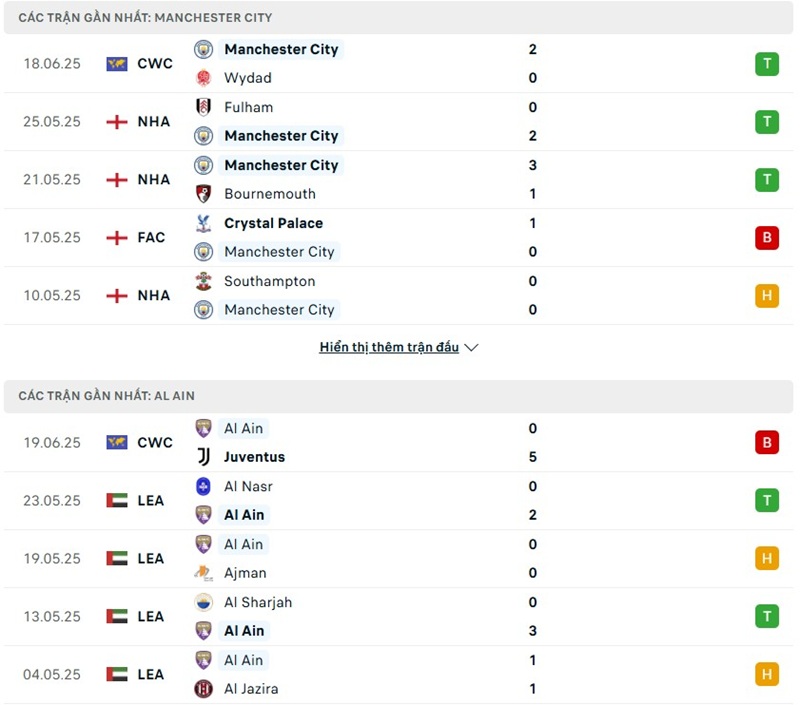Click the Ajman club crest icon
The width and height of the screenshot is (800, 705).
tap(204, 573)
